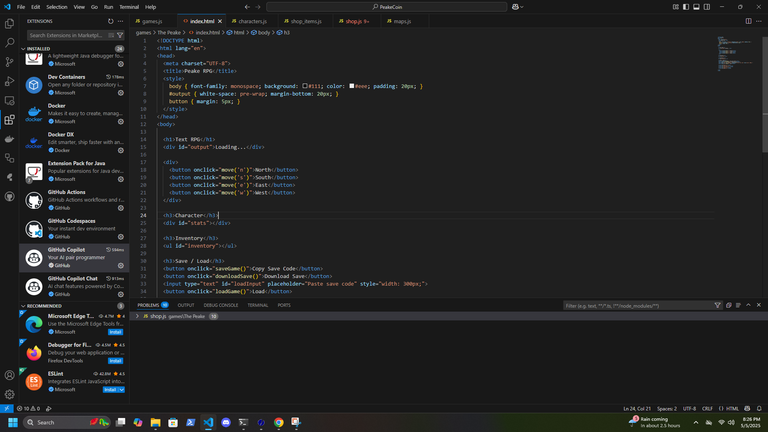The width and height of the screenshot is (768, 432).
Task: Open the Manage gear in activity bar
Action: pos(9,394)
